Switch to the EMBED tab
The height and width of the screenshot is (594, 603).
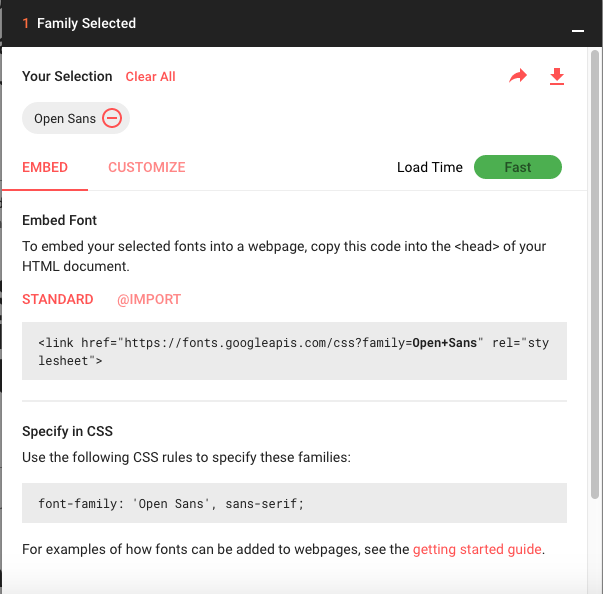point(45,167)
